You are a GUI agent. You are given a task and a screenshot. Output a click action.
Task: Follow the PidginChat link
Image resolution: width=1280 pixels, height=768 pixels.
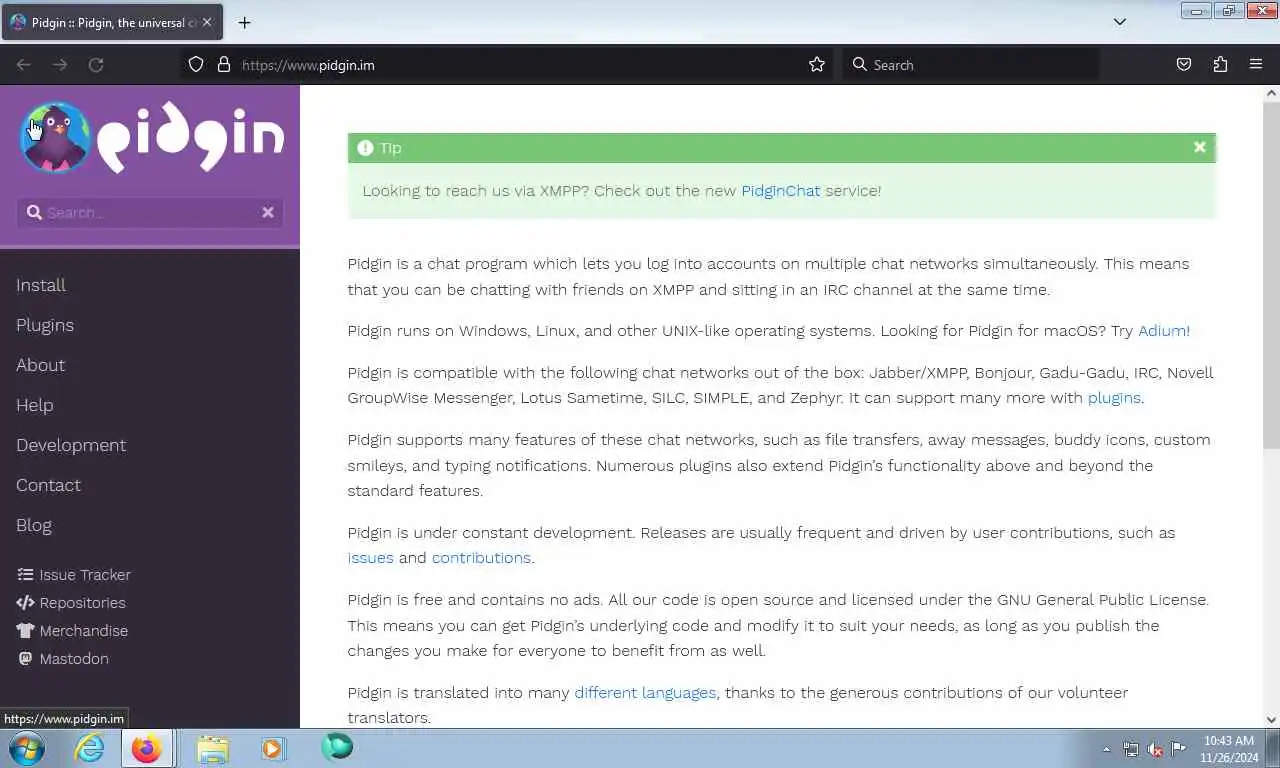[780, 191]
